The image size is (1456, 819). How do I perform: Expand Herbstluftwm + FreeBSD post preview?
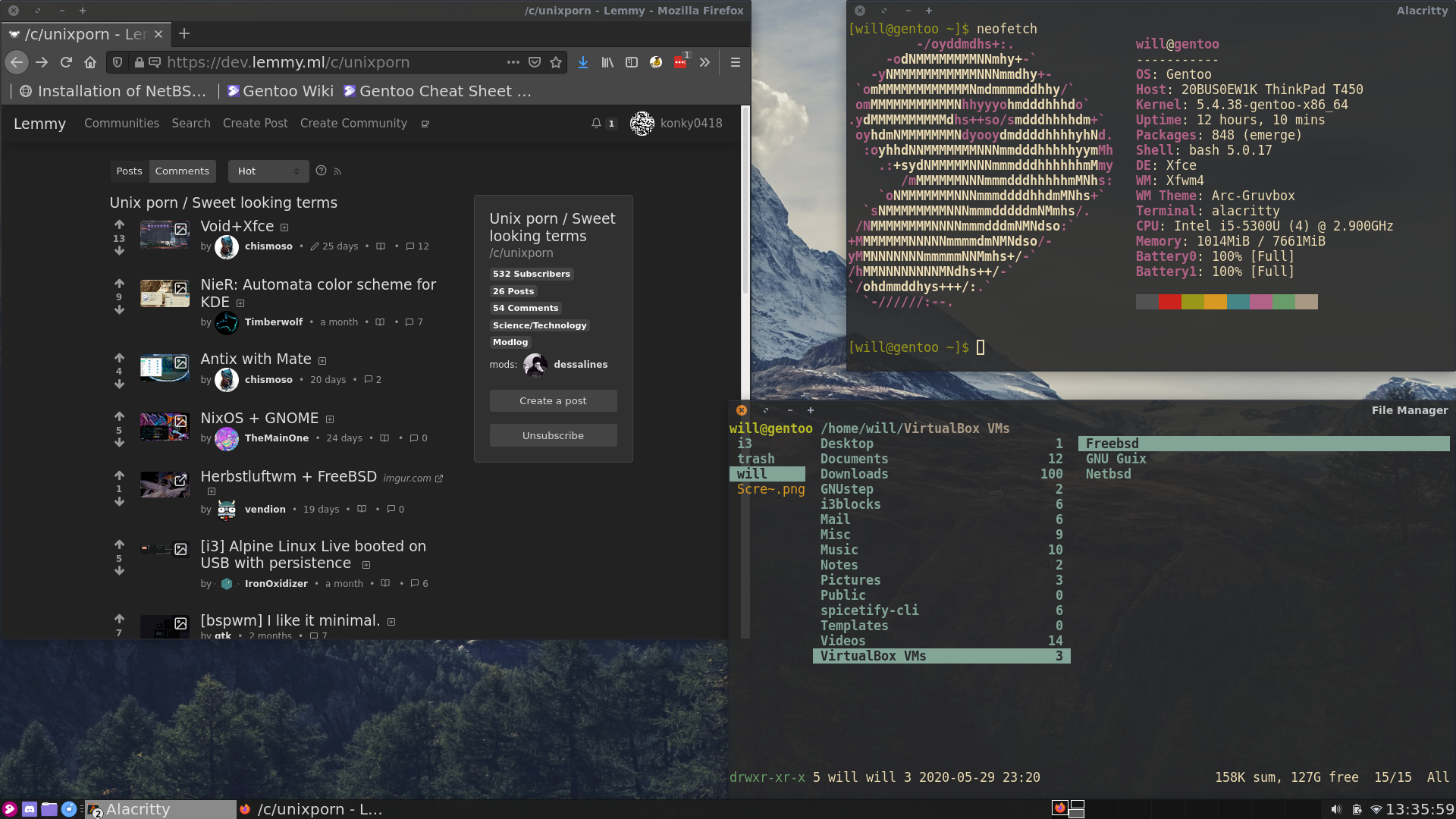click(212, 491)
